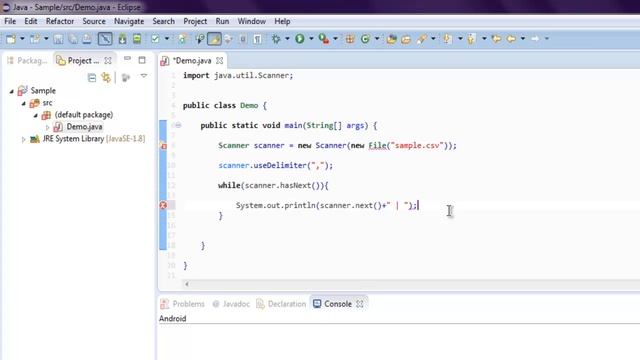Maximize the Project Explorer panel
Viewport: 640px width, 360px height.
(x=142, y=60)
